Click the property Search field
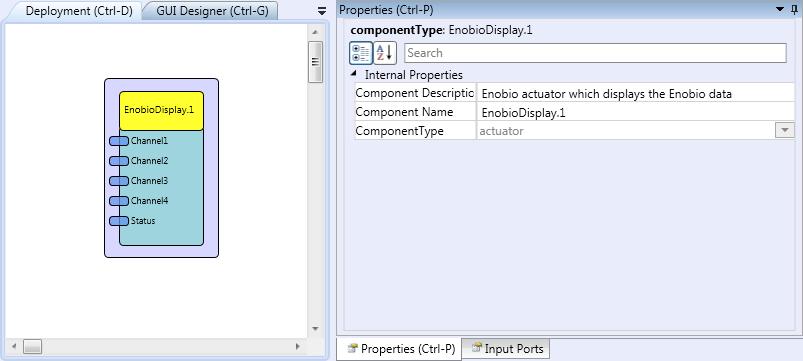The width and height of the screenshot is (803, 361). click(595, 53)
